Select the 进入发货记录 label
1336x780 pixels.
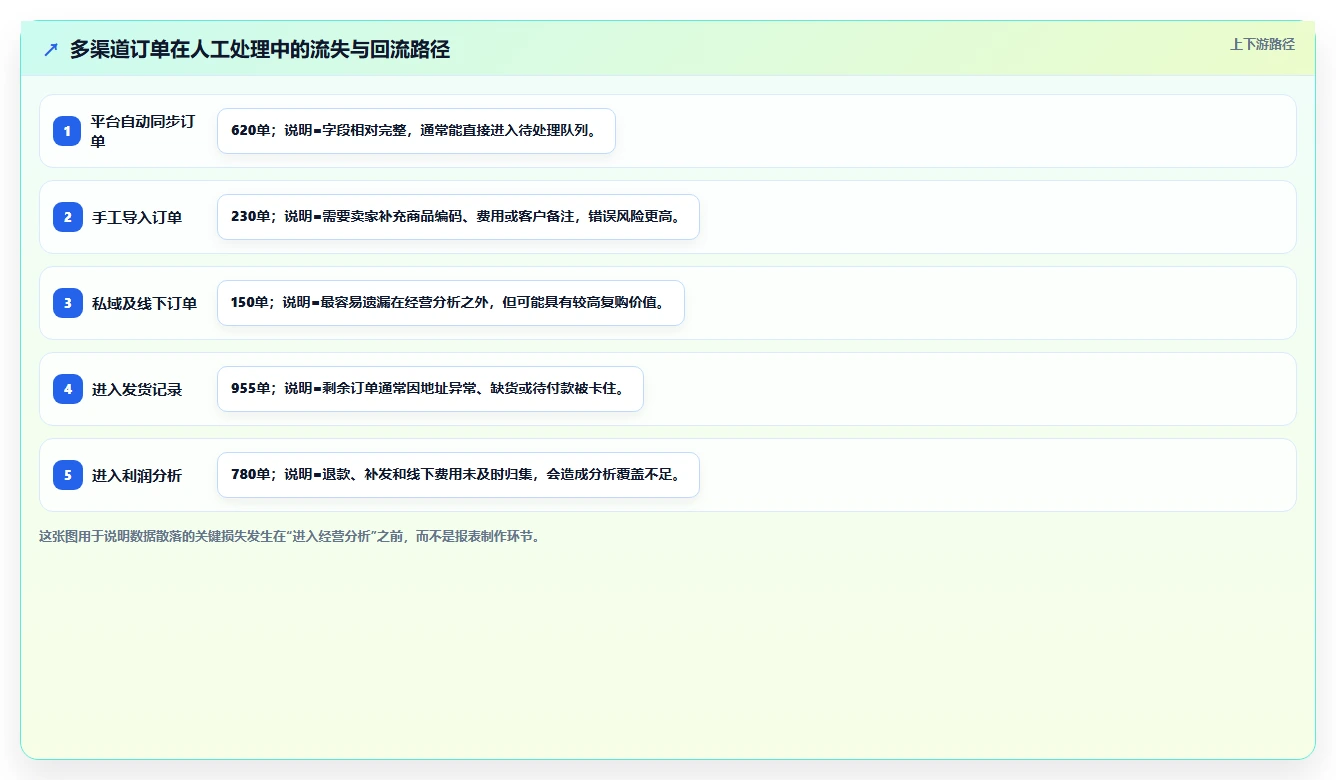[137, 389]
